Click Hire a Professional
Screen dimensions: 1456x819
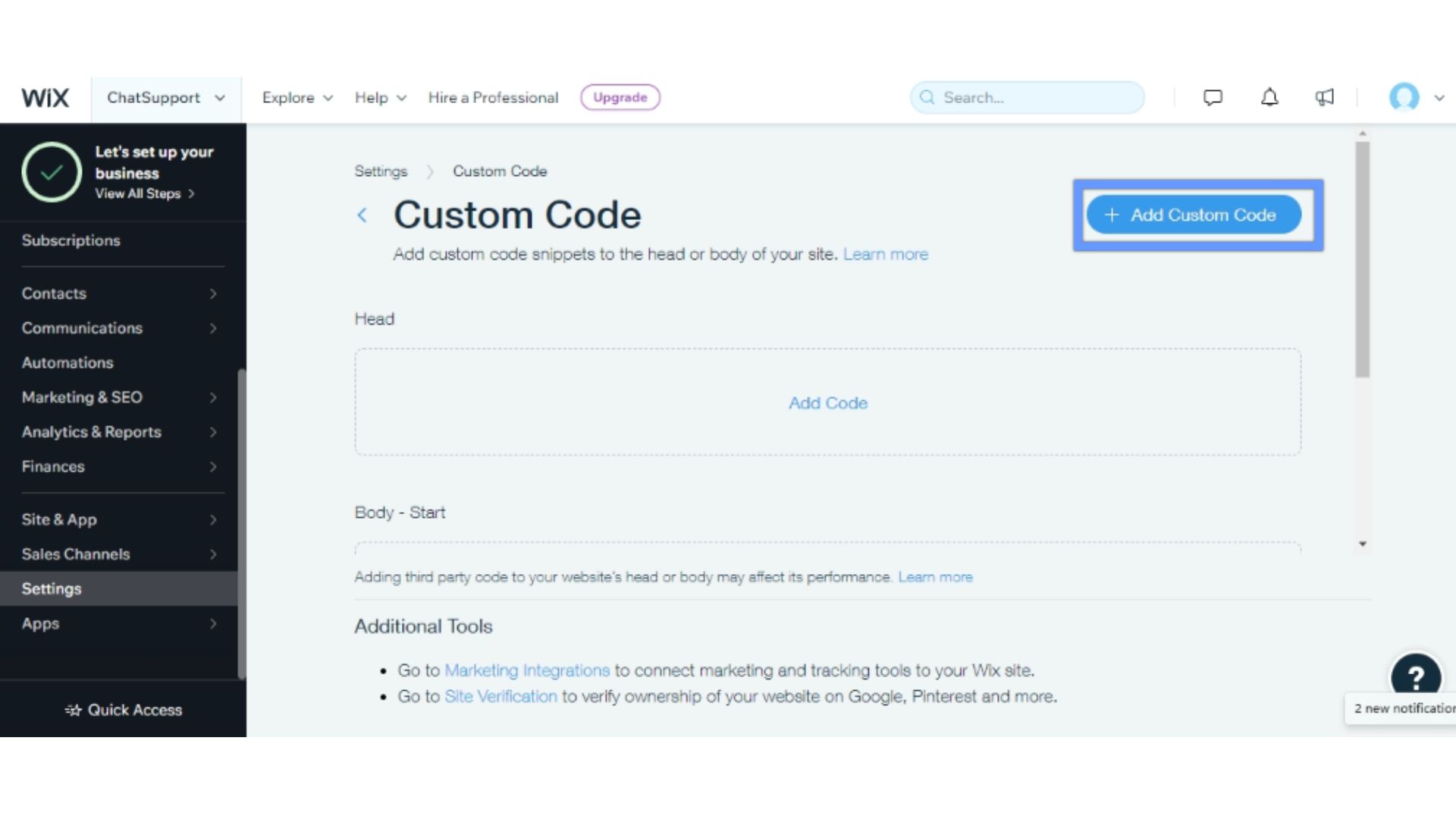[493, 98]
